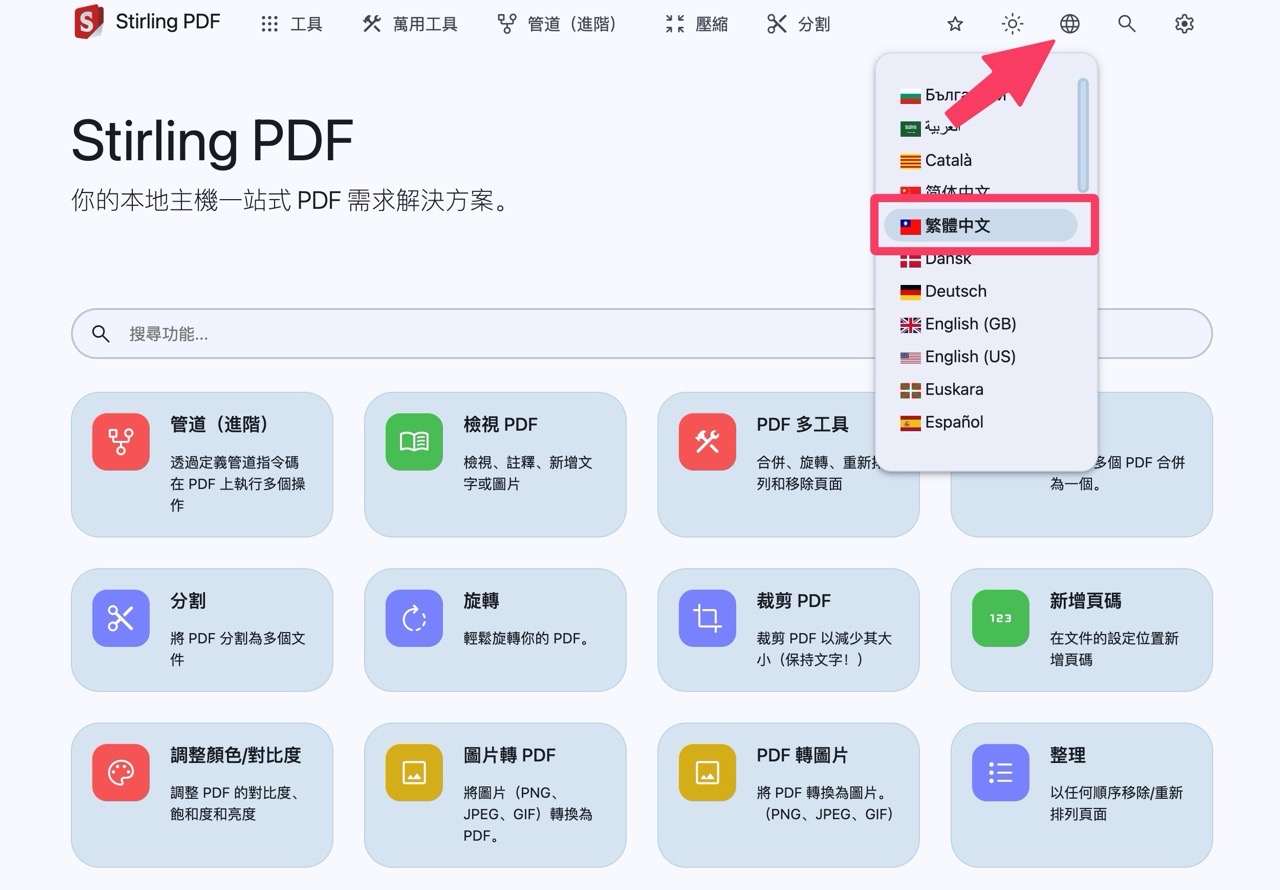Click the 搜尋功能 search field
1280x890 pixels.
[642, 334]
